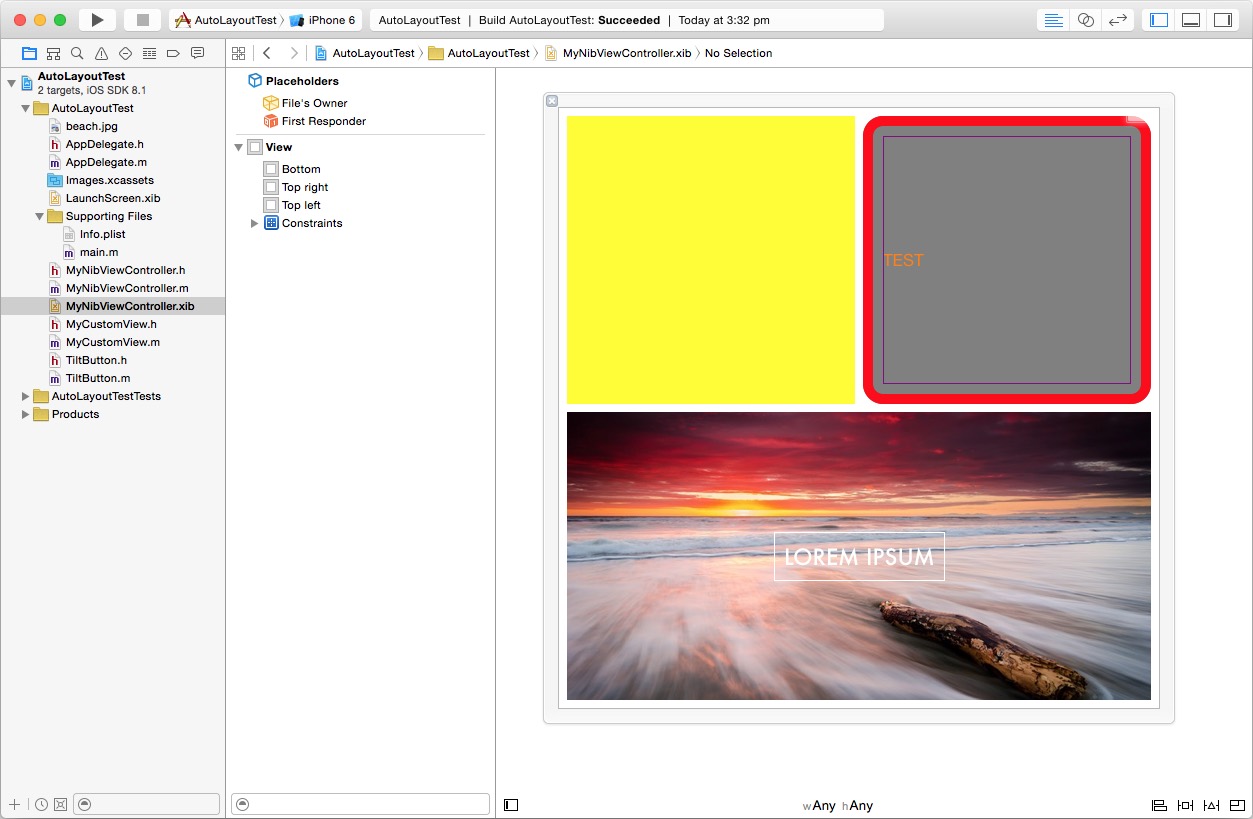Click the wAny hAny size class control

[x=837, y=805]
